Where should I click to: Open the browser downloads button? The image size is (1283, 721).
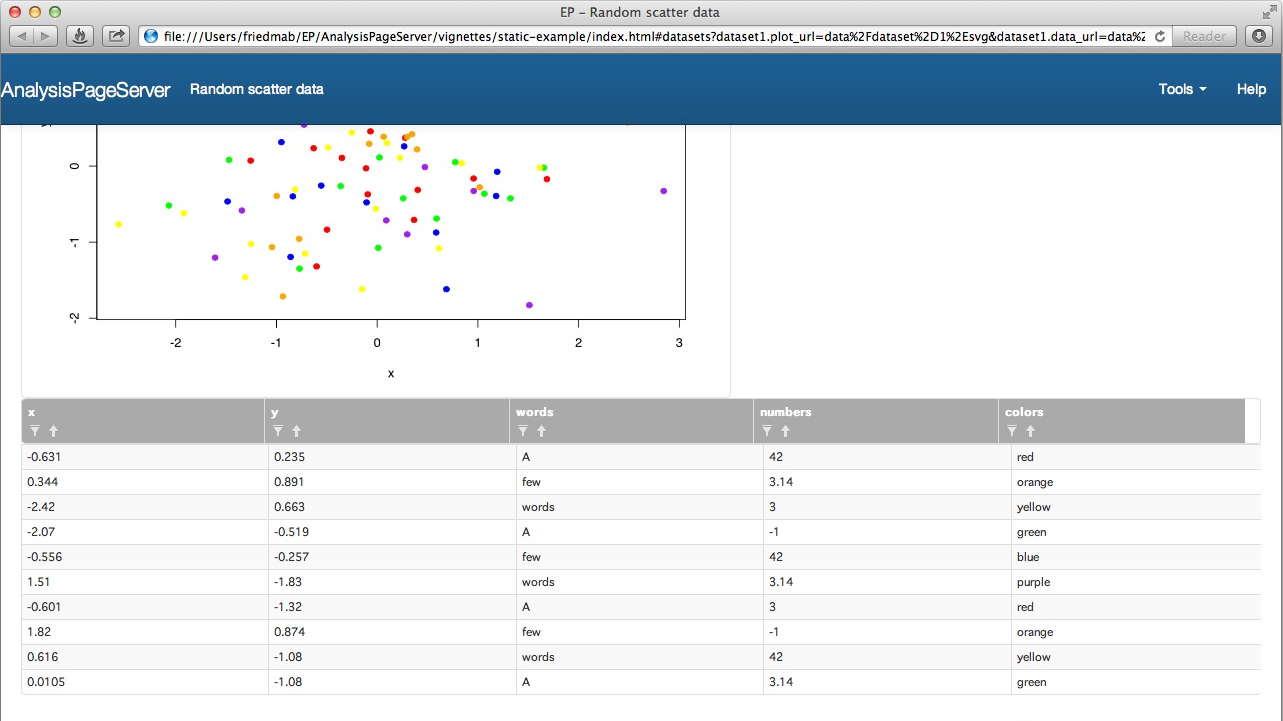(x=1259, y=36)
